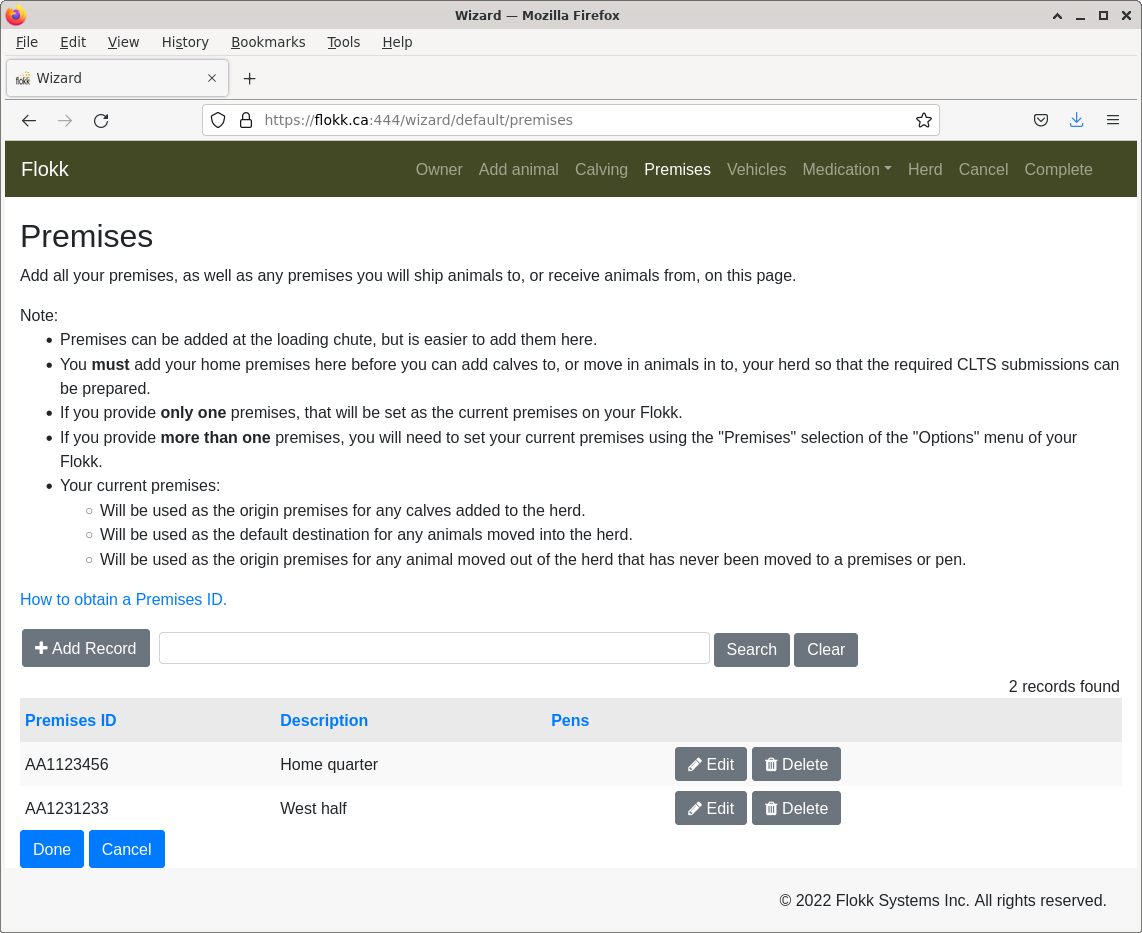Screen dimensions: 1142x933
Task: Open the Firefox hamburger menu
Action: point(1112,120)
